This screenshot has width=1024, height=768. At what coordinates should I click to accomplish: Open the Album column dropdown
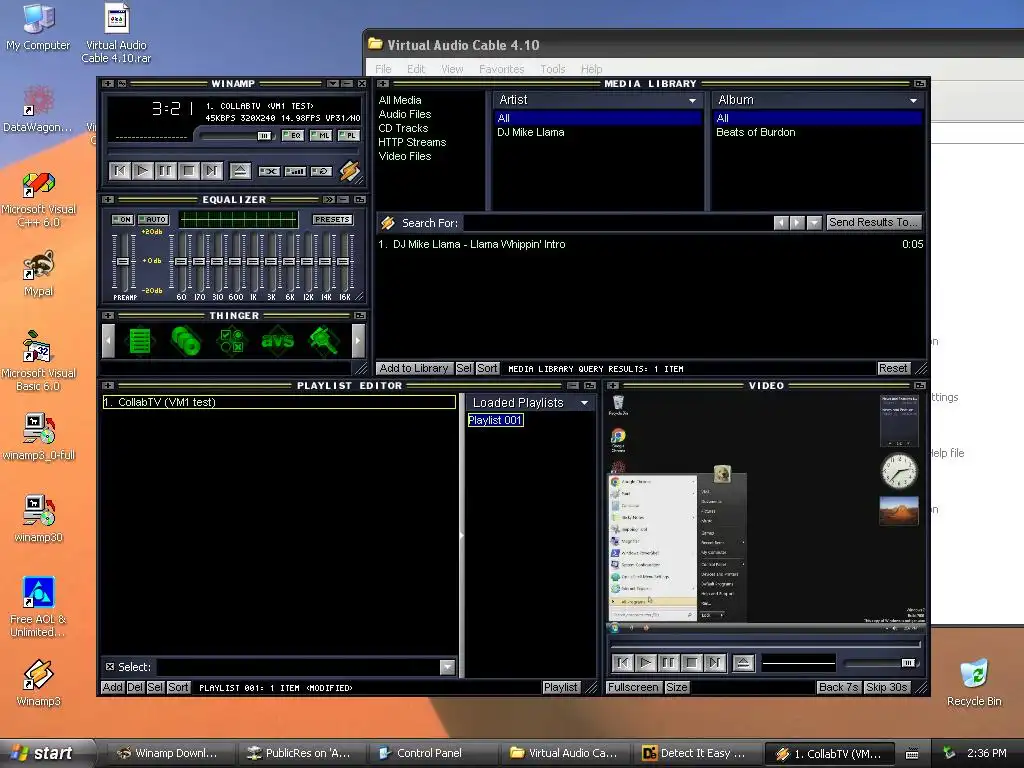(913, 101)
